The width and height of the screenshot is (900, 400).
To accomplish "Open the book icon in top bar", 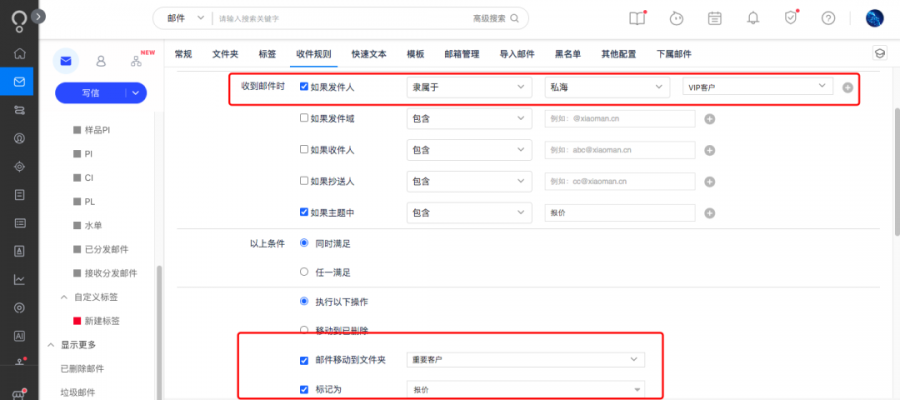I will tap(637, 18).
